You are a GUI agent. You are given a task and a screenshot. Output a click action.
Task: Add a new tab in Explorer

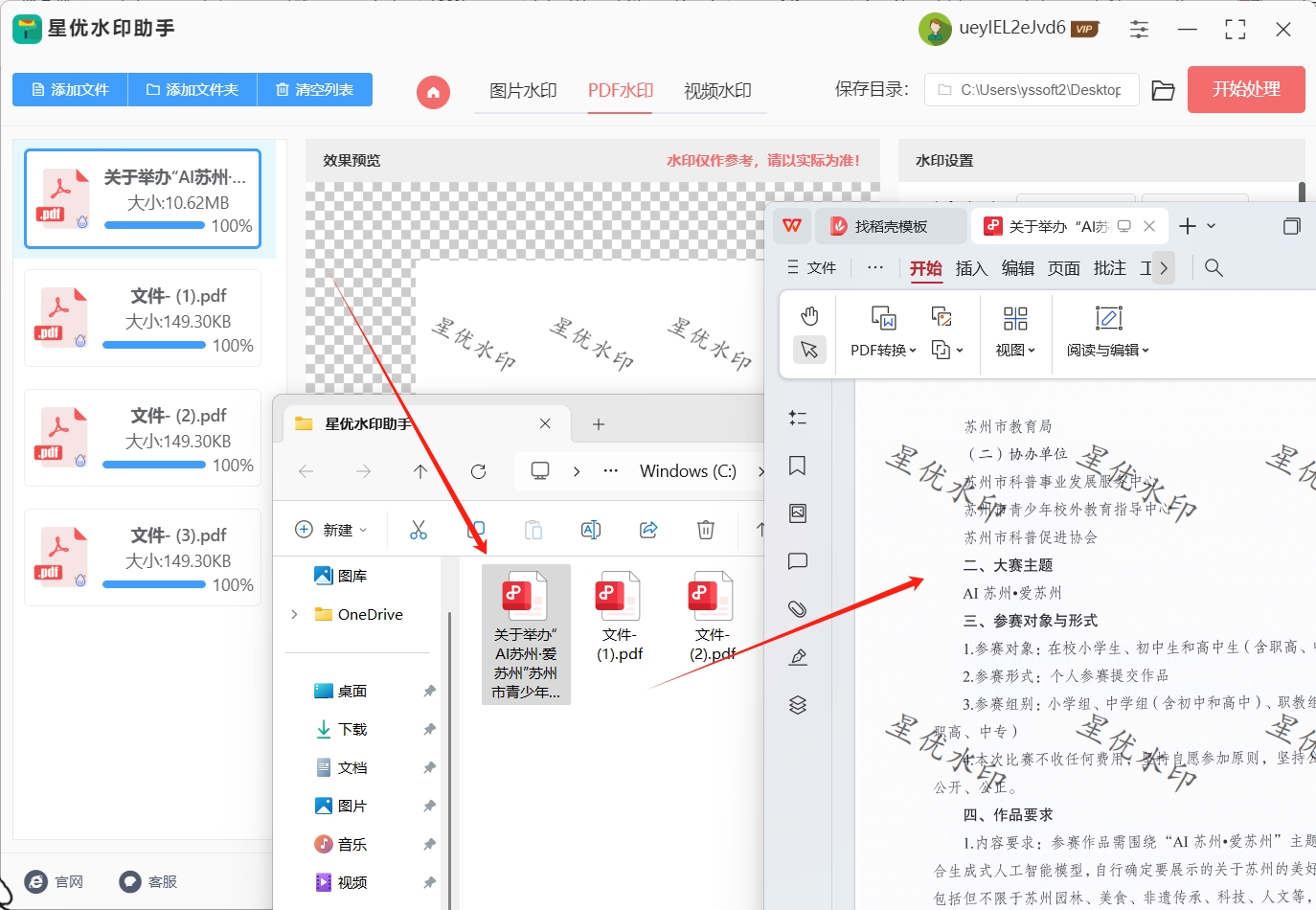tap(599, 423)
